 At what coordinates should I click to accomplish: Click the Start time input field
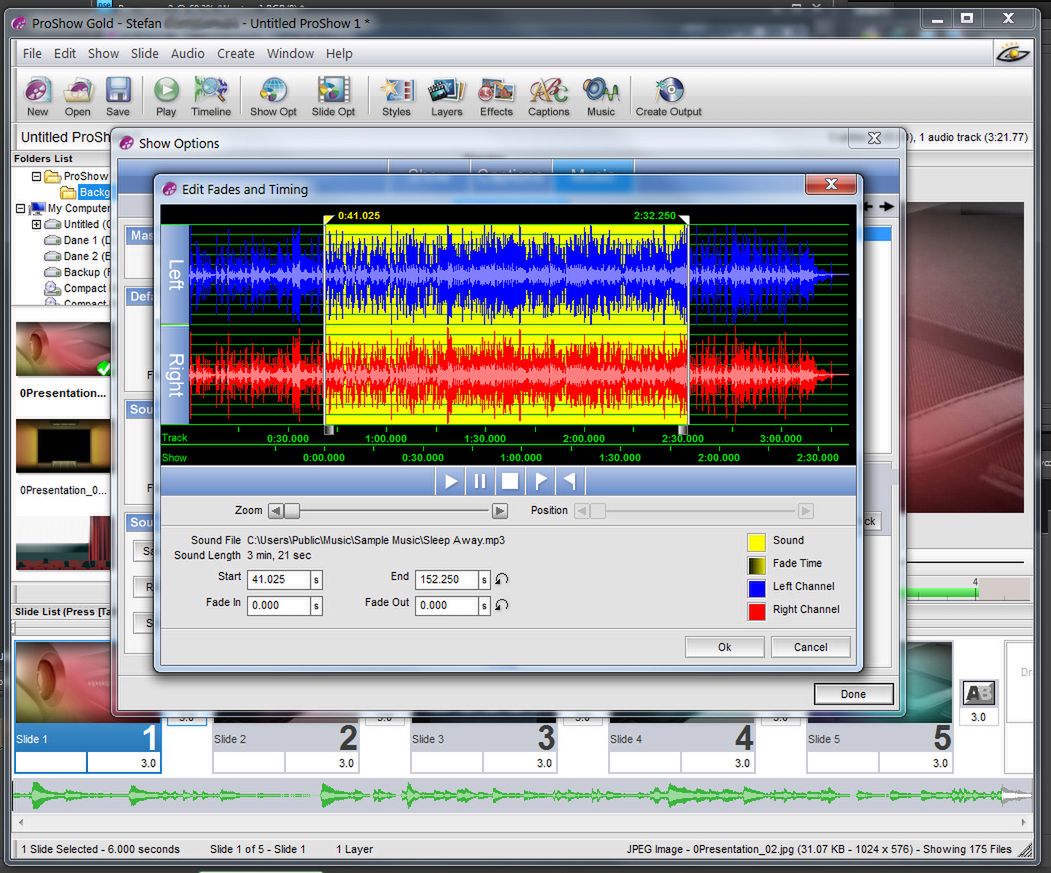279,579
